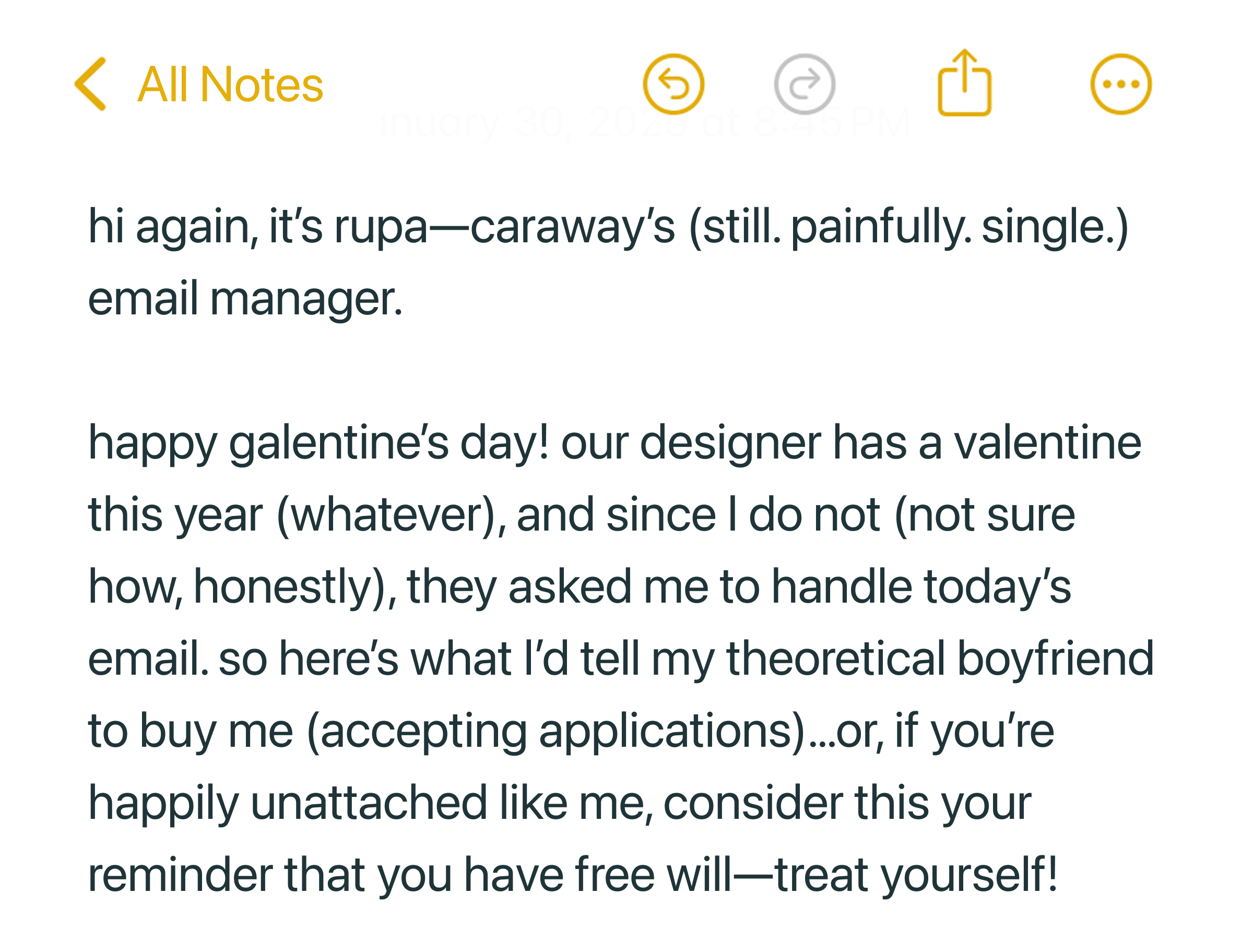Image resolution: width=1253 pixels, height=952 pixels.
Task: Place cursor at the end of "yourself!"
Action: 1058,875
